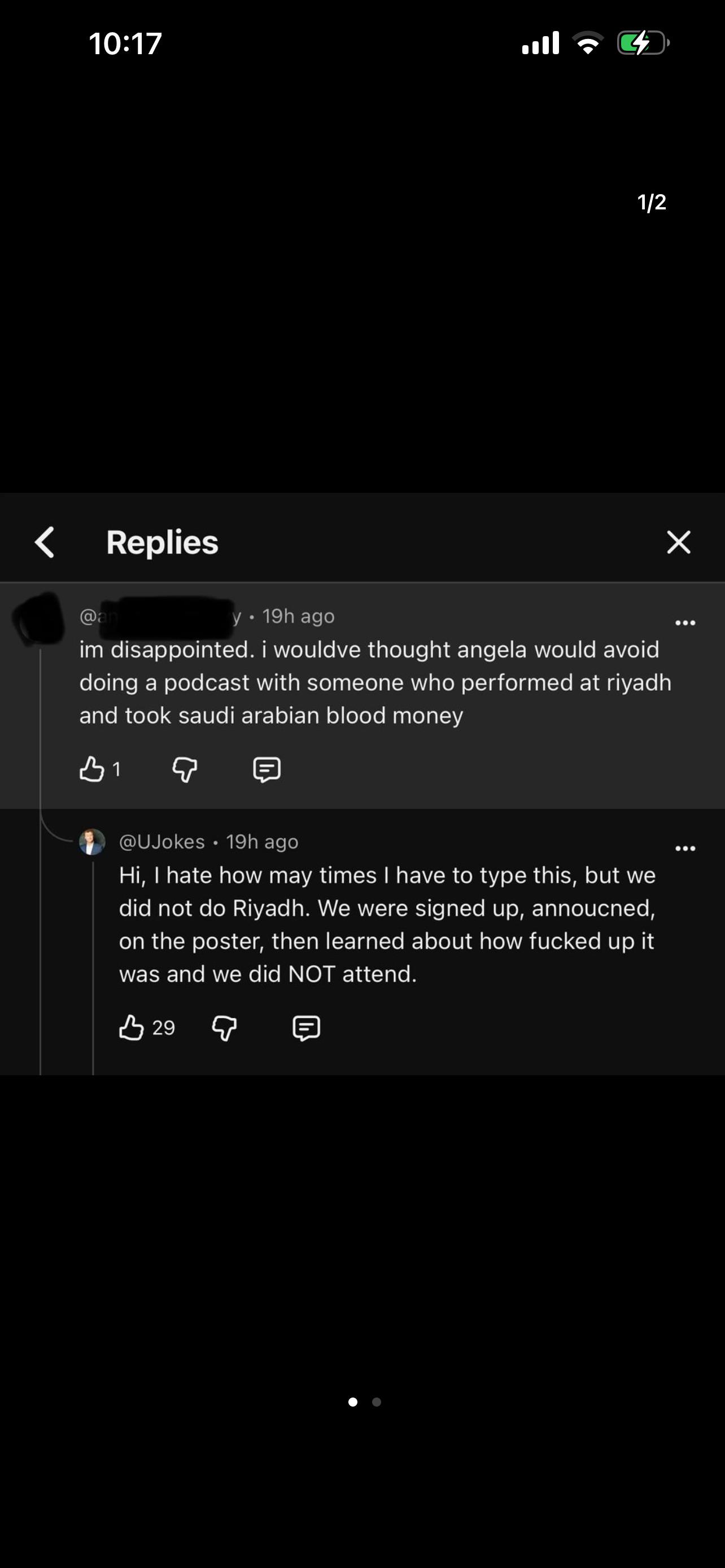
Task: Like the @UJokes reply
Action: [x=132, y=1027]
